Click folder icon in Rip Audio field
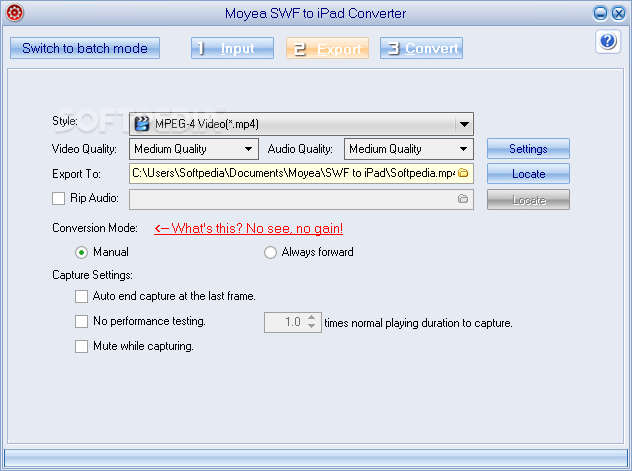The height and width of the screenshot is (471, 632). tap(463, 199)
